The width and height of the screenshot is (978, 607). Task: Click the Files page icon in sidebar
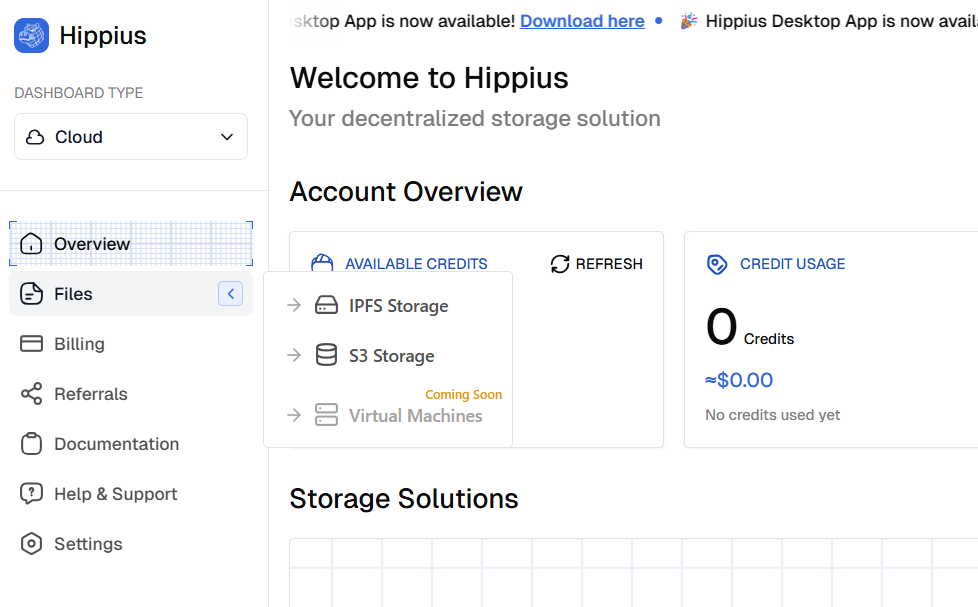(32, 294)
